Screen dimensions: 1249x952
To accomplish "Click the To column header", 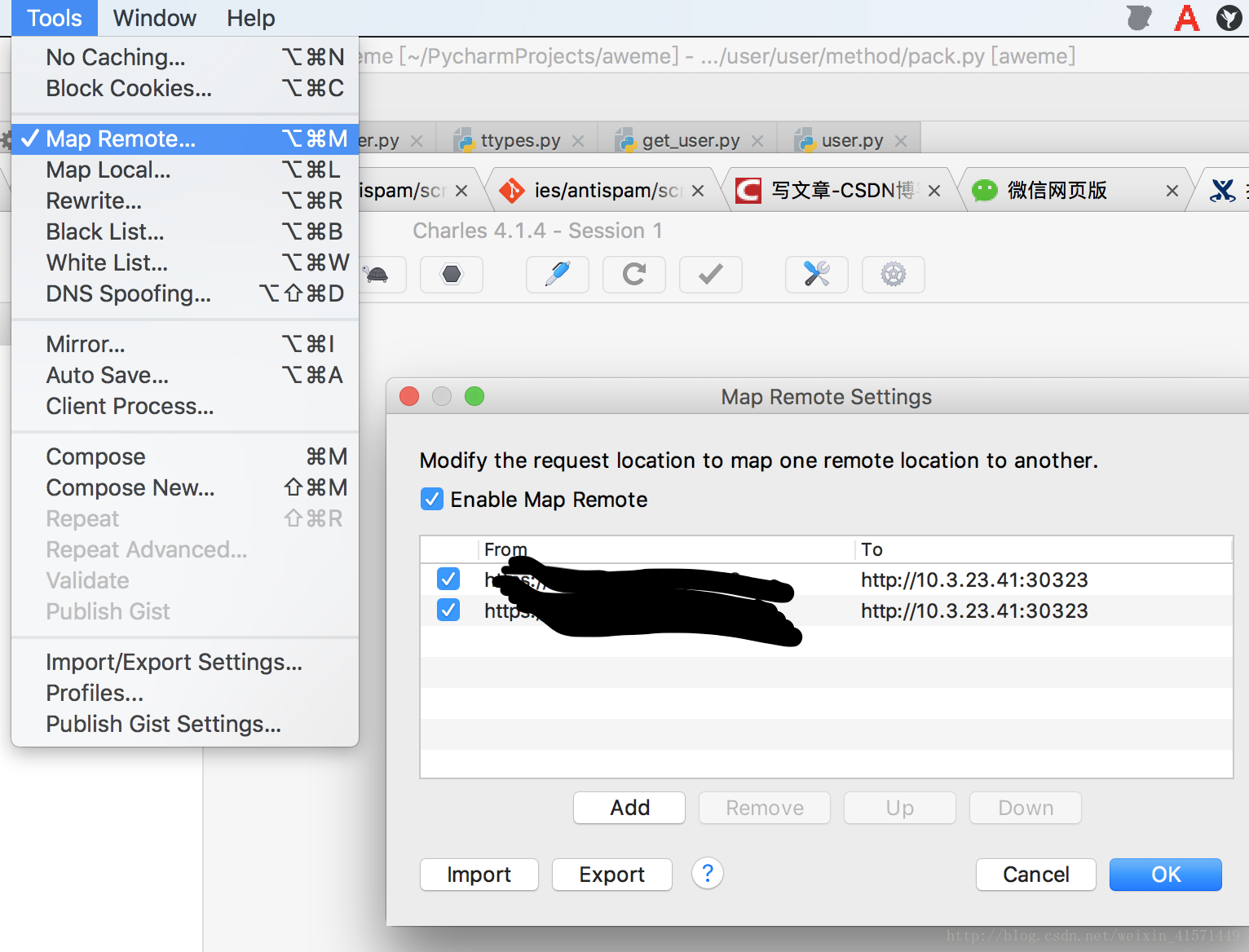I will coord(1044,549).
